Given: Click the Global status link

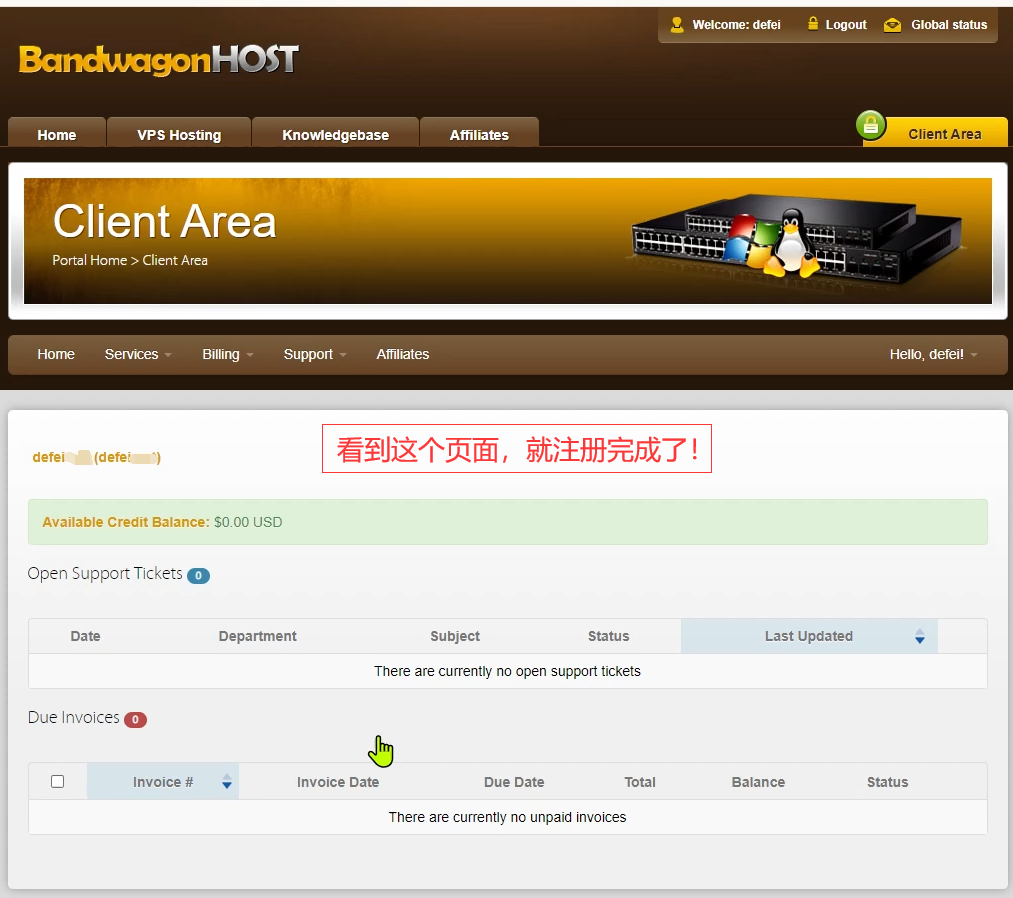Looking at the screenshot, I should (949, 25).
